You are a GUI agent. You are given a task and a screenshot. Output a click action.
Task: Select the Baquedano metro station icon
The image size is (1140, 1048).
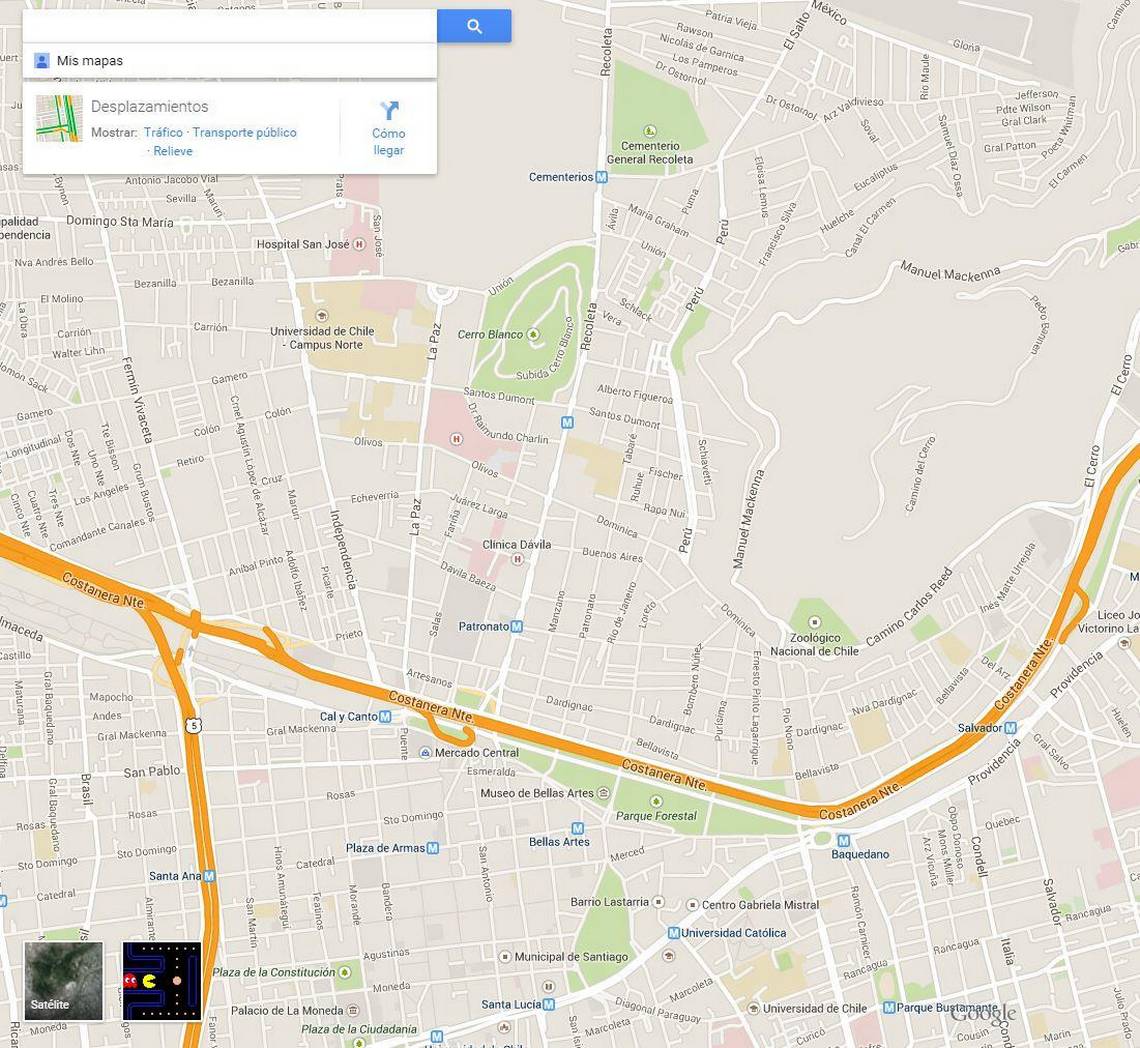(x=843, y=841)
